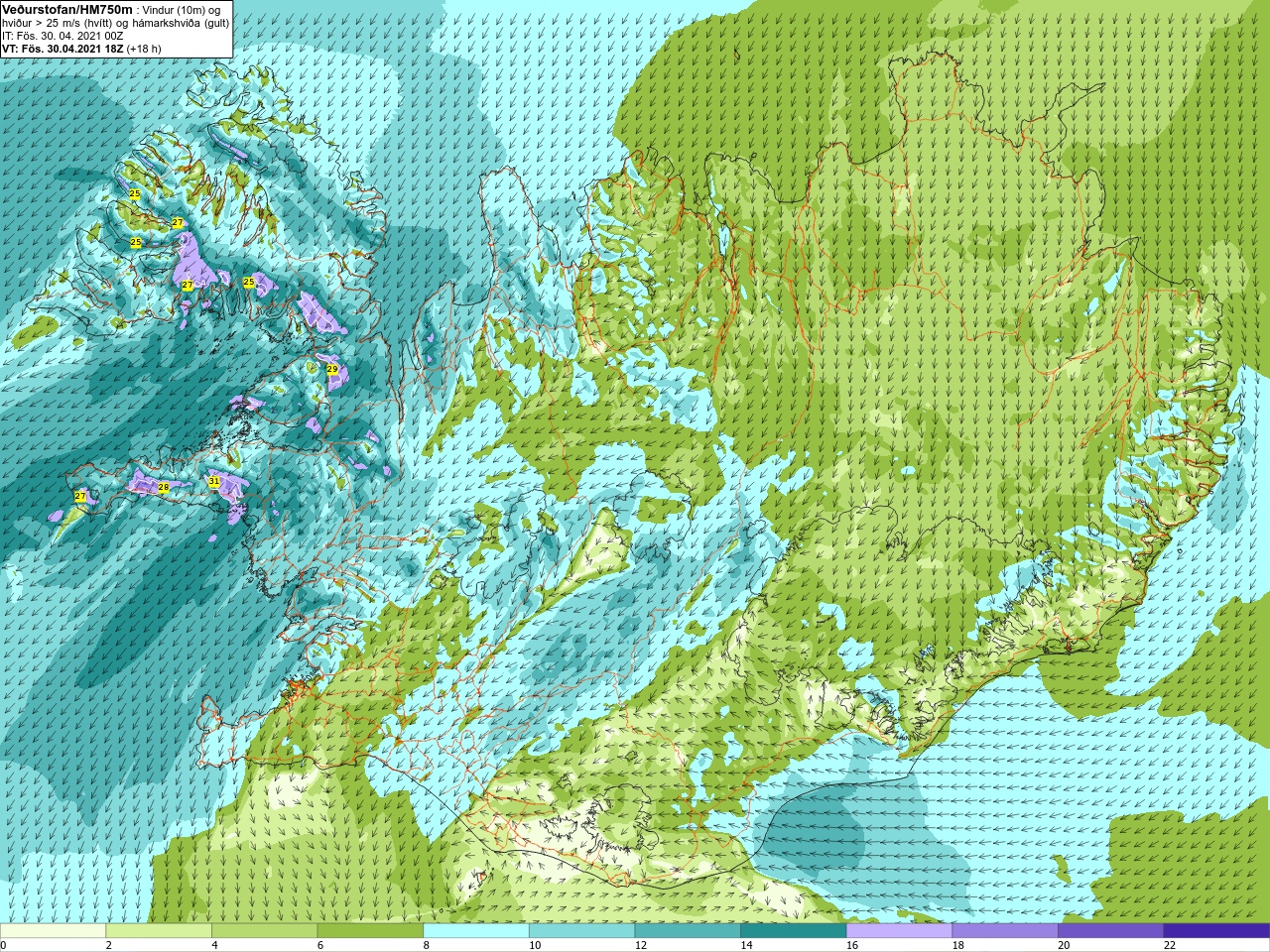Click the yellow gust label '31'

pos(214,482)
